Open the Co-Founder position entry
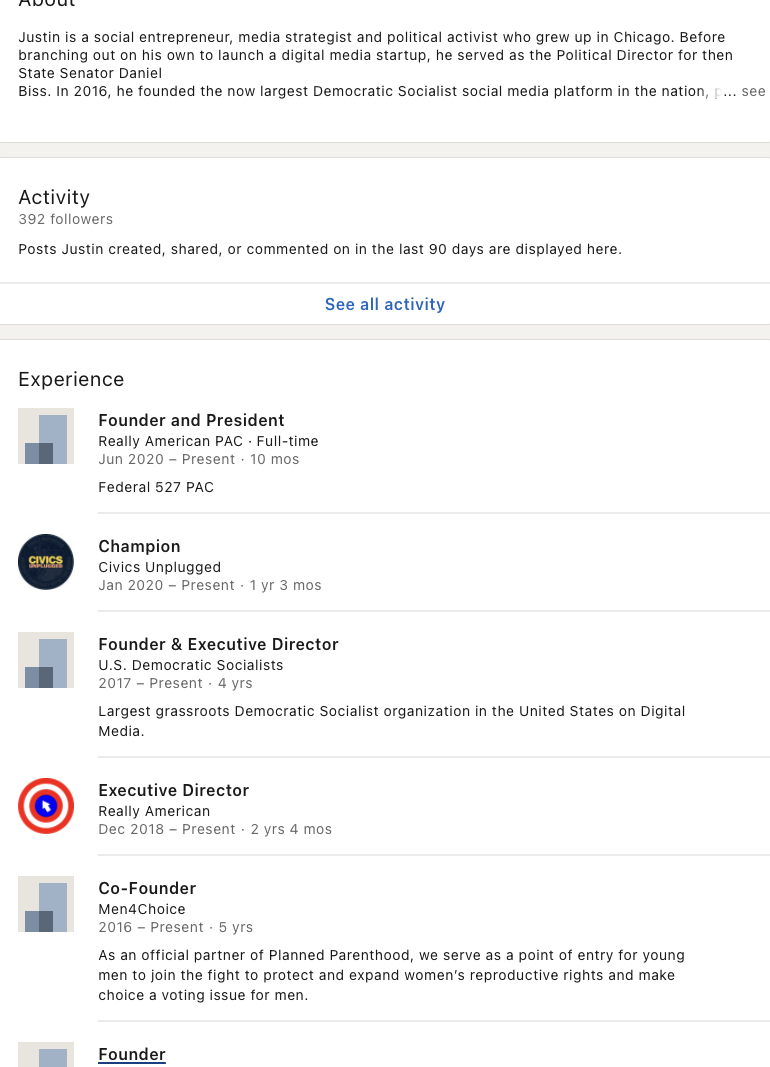The width and height of the screenshot is (770, 1067). [147, 888]
